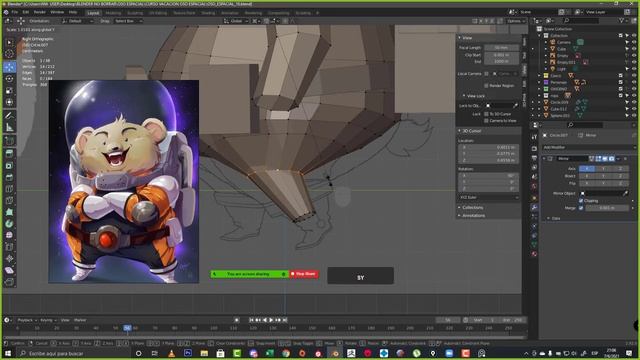Select the Measure ruler tool

[9, 128]
